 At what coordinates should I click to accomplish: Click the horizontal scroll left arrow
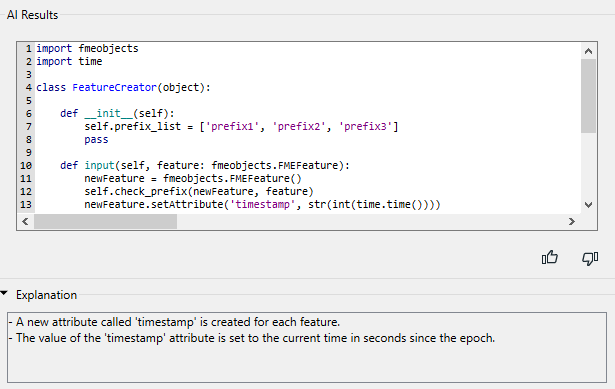25,222
